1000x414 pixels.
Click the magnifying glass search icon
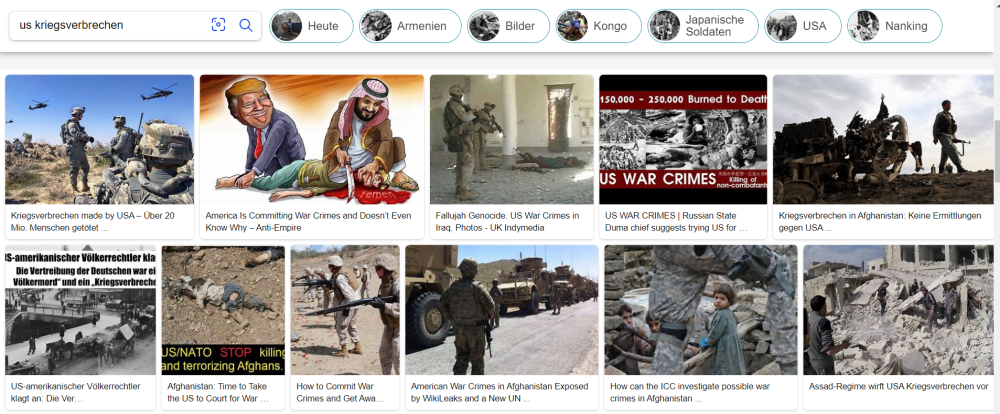coord(246,25)
